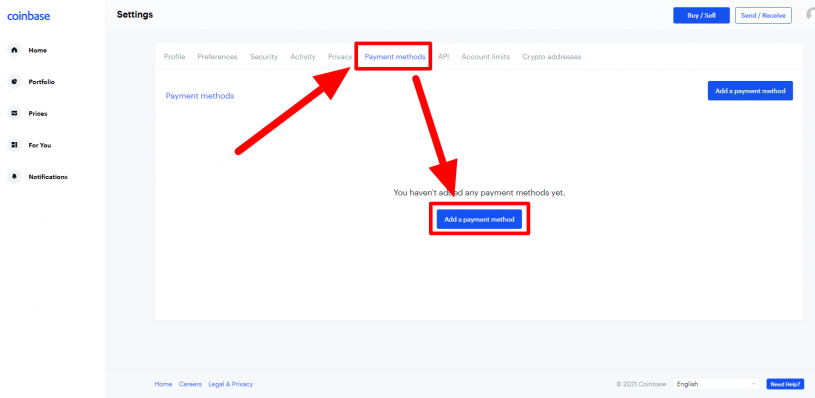Screen dimensions: 815x398
Task: Open the Profile tab
Action: coord(175,57)
